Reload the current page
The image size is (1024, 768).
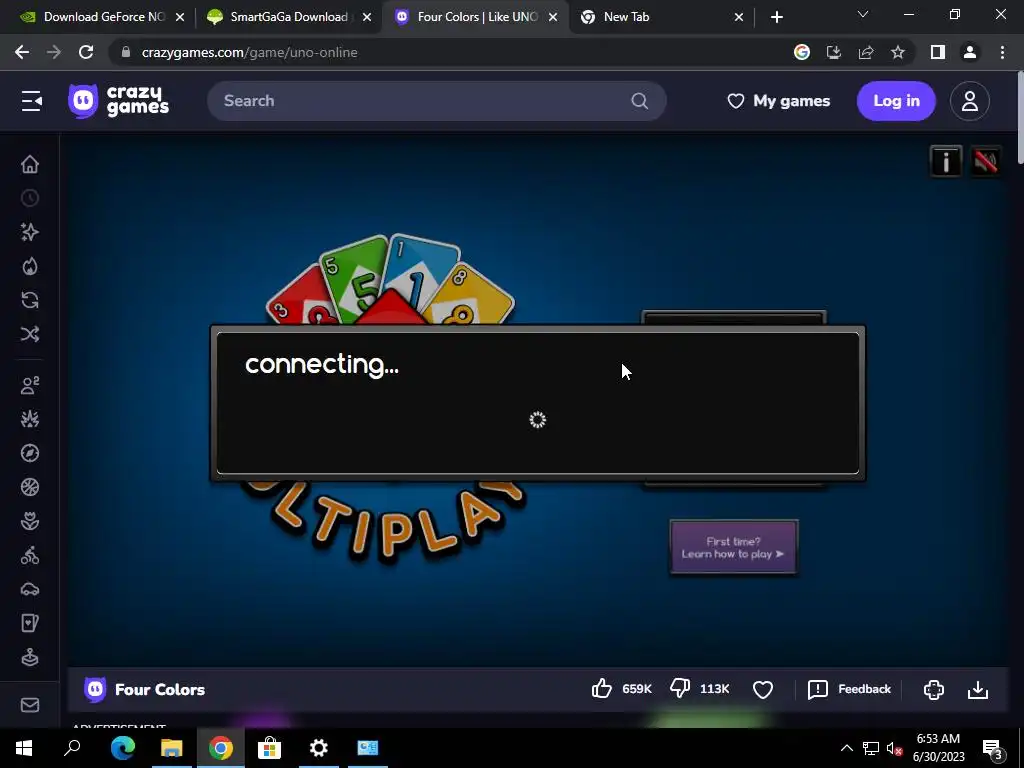point(86,52)
